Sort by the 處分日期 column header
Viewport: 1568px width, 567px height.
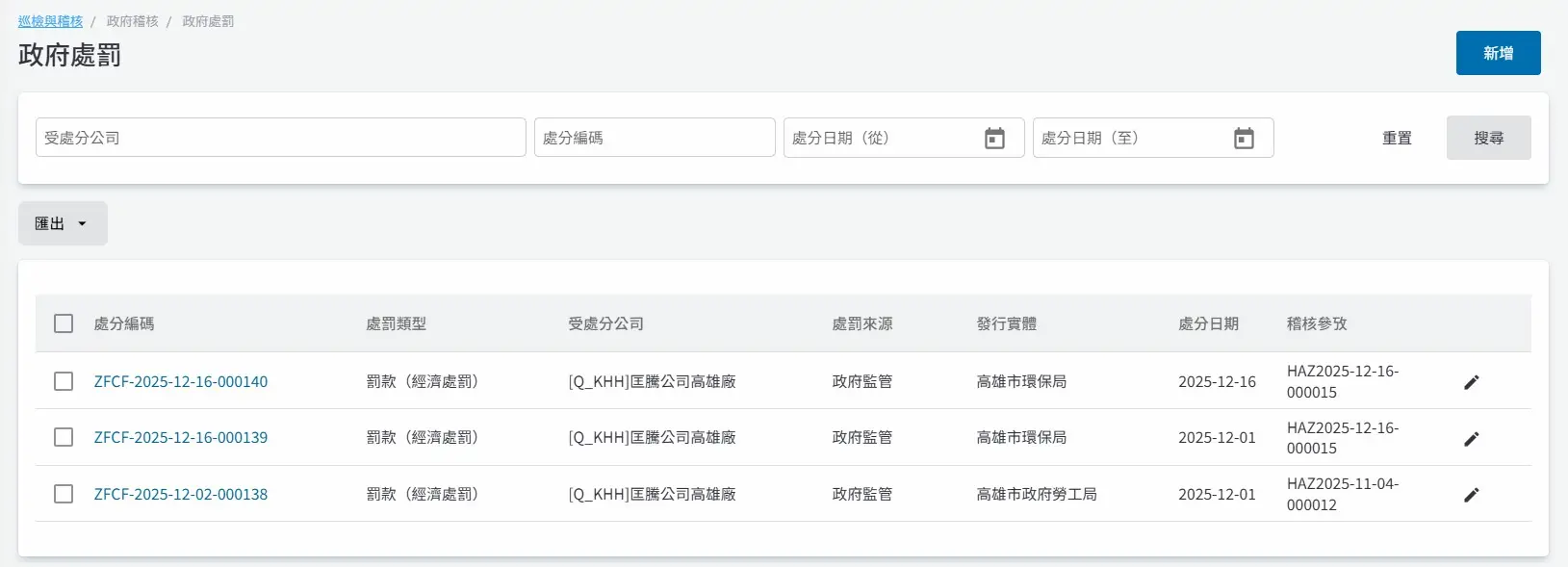click(1208, 323)
